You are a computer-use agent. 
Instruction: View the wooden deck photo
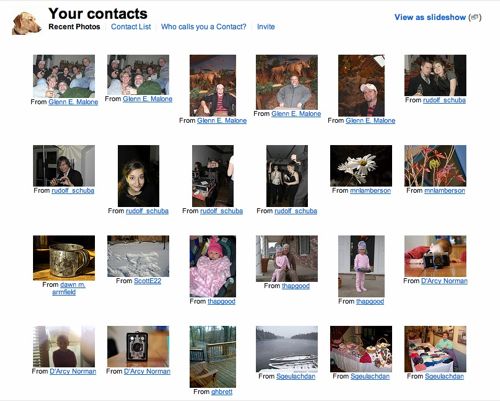point(213,357)
